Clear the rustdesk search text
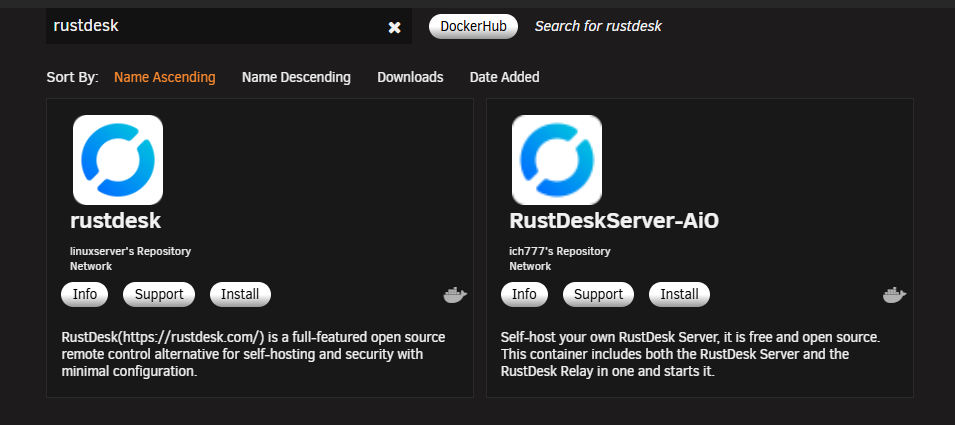The height and width of the screenshot is (425, 955). click(395, 27)
